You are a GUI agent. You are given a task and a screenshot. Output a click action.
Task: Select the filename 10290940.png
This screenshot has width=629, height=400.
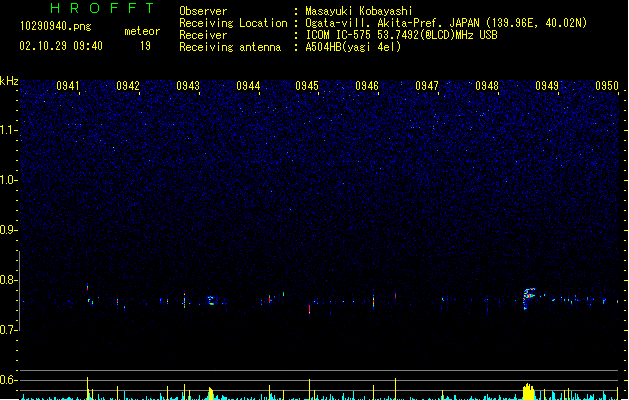(56, 26)
